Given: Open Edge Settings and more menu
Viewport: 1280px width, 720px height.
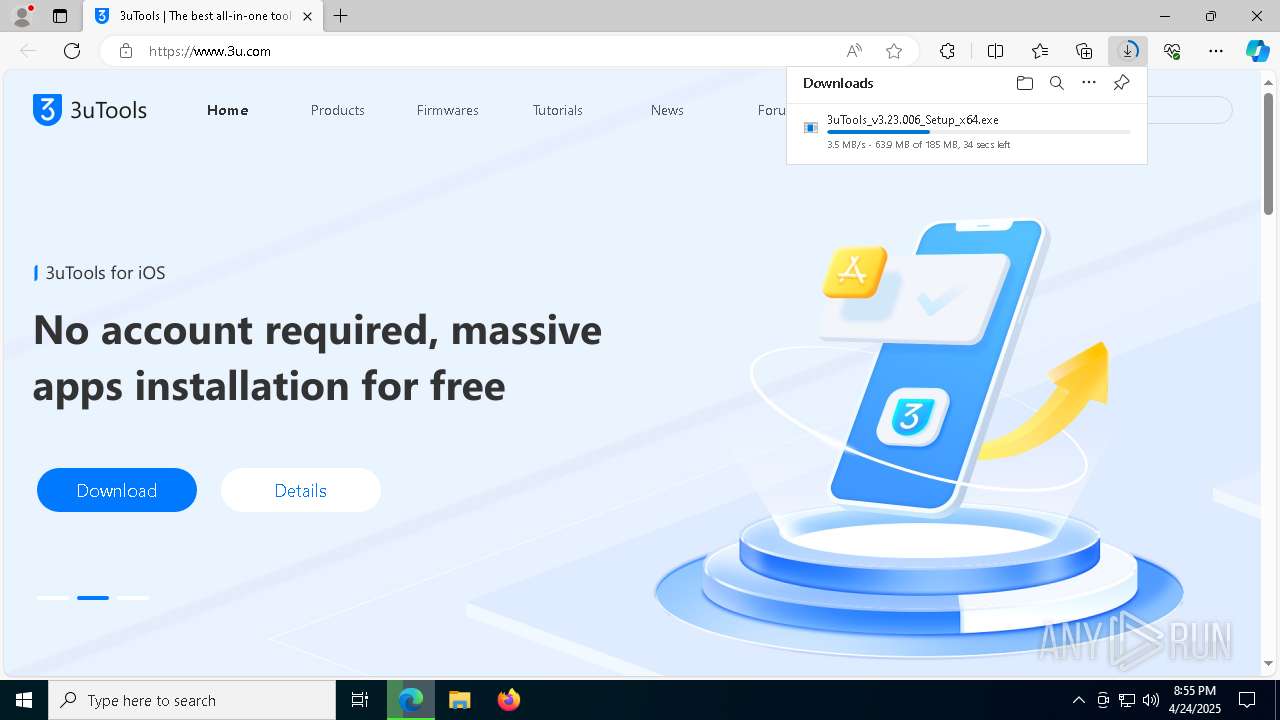Looking at the screenshot, I should pyautogui.click(x=1216, y=51).
